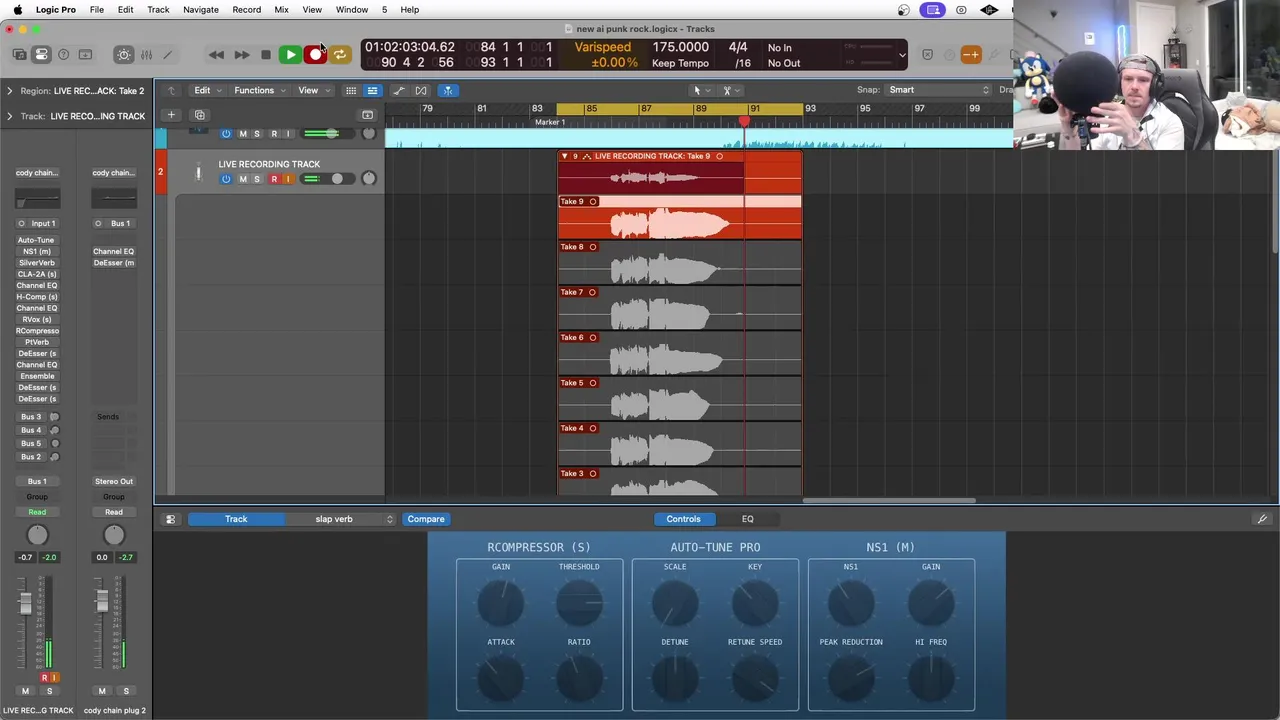Image resolution: width=1280 pixels, height=720 pixels.
Task: Toggle Smart Controls dial icon in toolbar
Action: (x=123, y=55)
